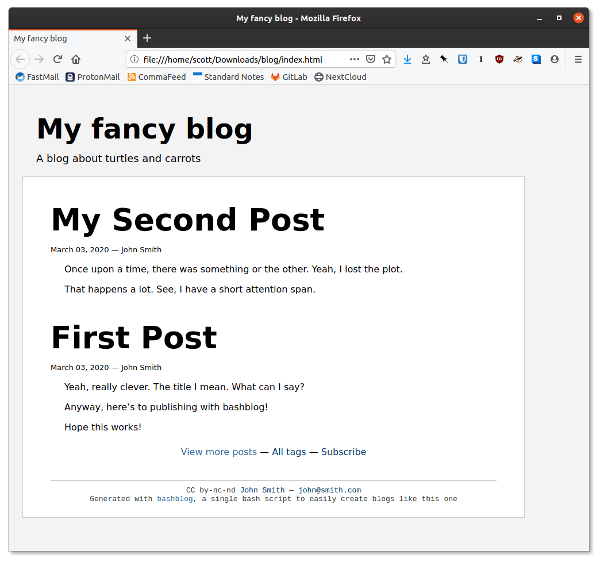Follow the 'View more posts' link

[218, 452]
